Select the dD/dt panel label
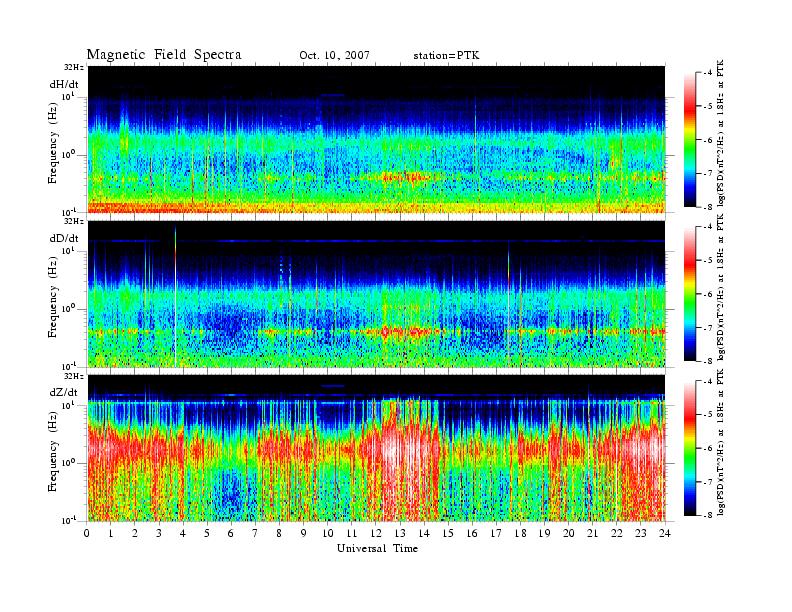This screenshot has height=612, width=792. pyautogui.click(x=64, y=238)
